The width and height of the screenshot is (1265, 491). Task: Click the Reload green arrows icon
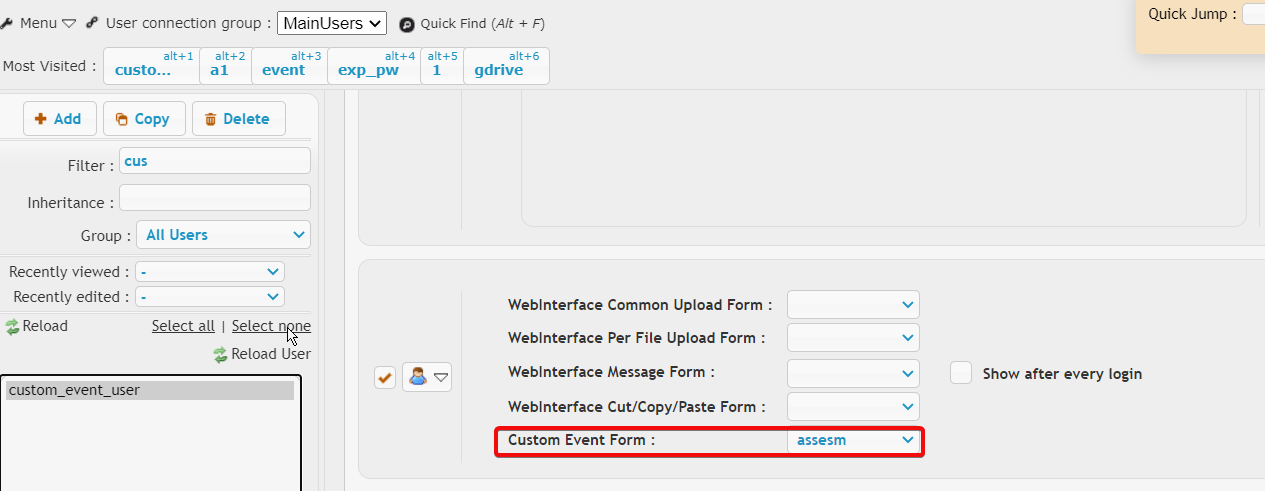tap(12, 327)
